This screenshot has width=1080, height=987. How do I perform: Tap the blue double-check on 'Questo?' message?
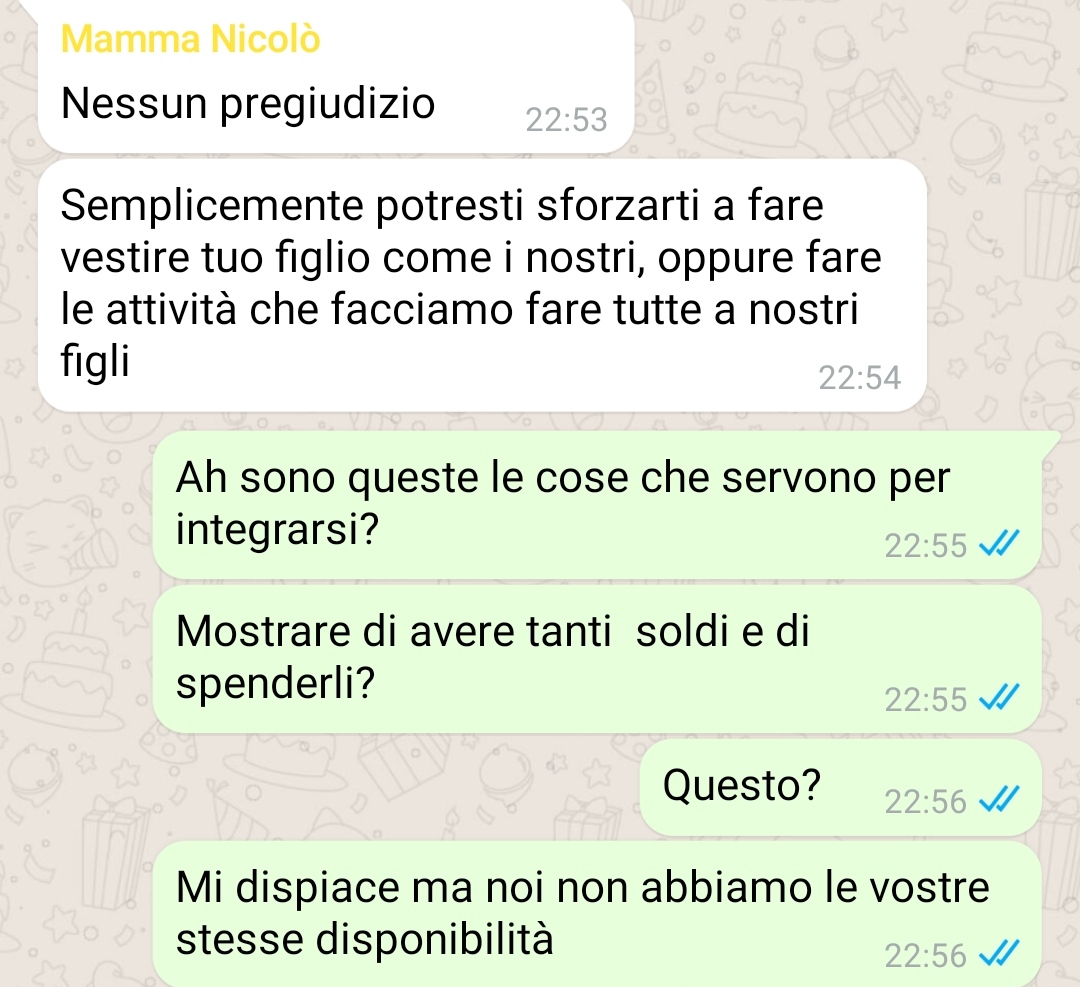click(998, 800)
